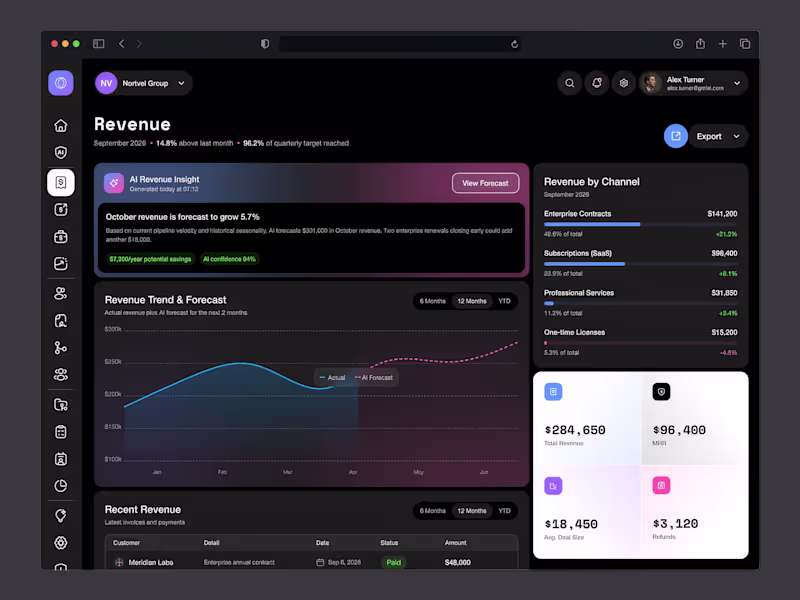800x600 pixels.
Task: Click the Amount column header
Action: [x=456, y=543]
